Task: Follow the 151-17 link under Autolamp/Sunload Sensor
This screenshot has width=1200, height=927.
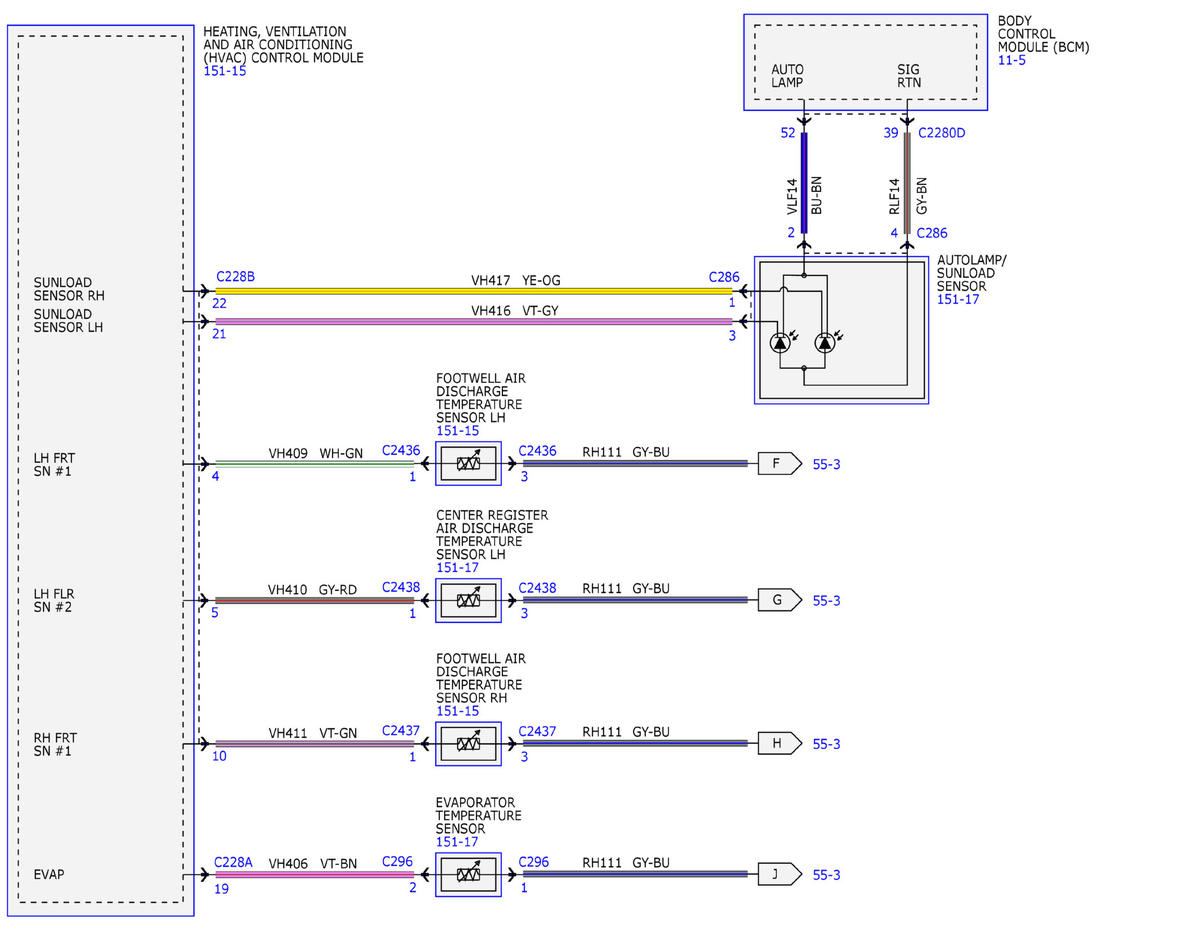Action: pyautogui.click(x=959, y=300)
